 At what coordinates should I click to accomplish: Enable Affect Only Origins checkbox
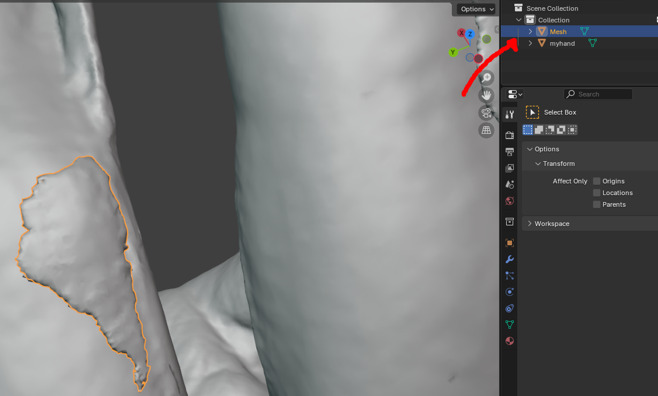[596, 181]
